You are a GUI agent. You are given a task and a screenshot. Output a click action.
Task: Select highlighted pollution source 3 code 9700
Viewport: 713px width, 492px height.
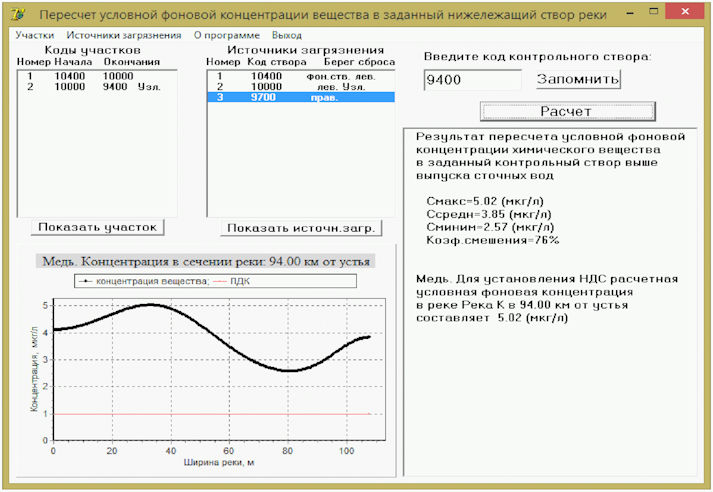tap(301, 97)
